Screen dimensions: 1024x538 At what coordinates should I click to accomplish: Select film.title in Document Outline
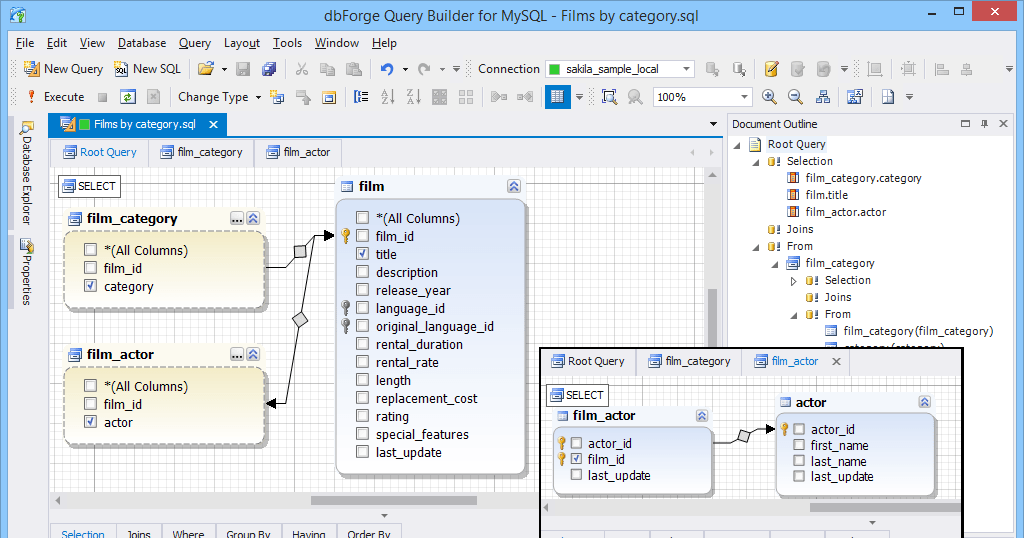pyautogui.click(x=827, y=195)
